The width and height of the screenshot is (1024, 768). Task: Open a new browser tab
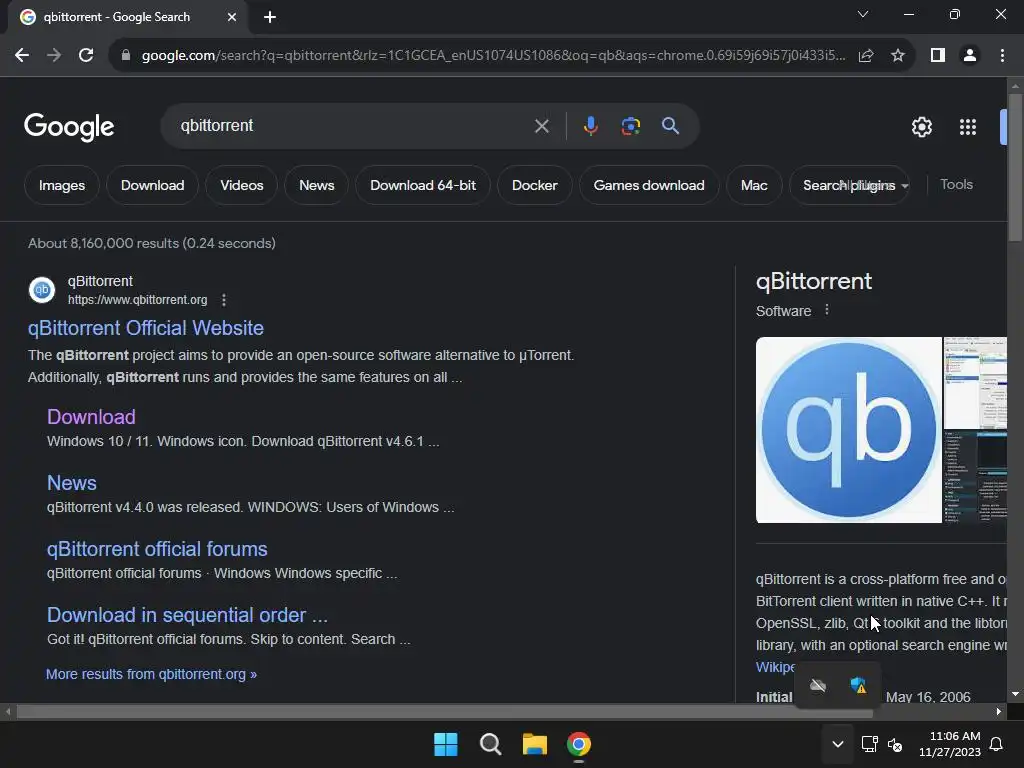coord(270,17)
